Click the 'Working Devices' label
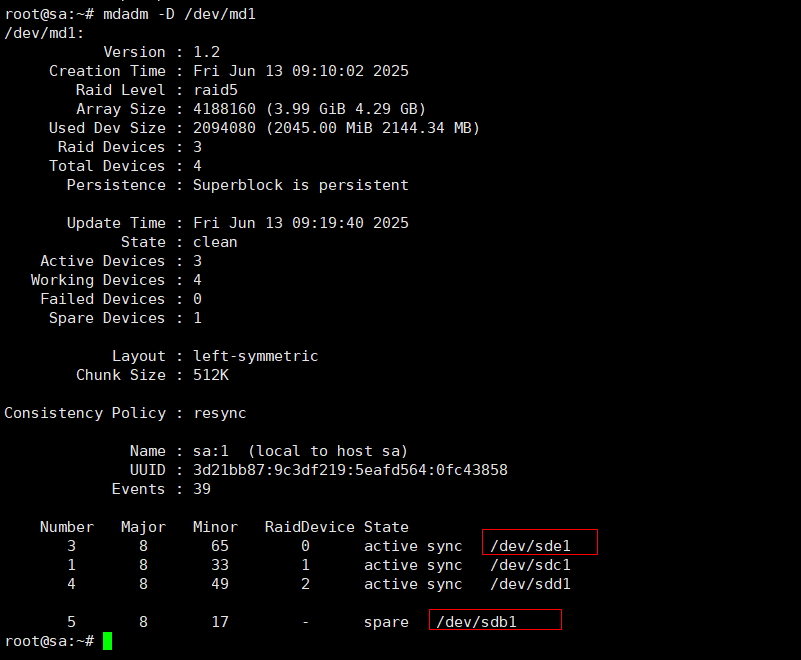This screenshot has height=660, width=801. (98, 280)
